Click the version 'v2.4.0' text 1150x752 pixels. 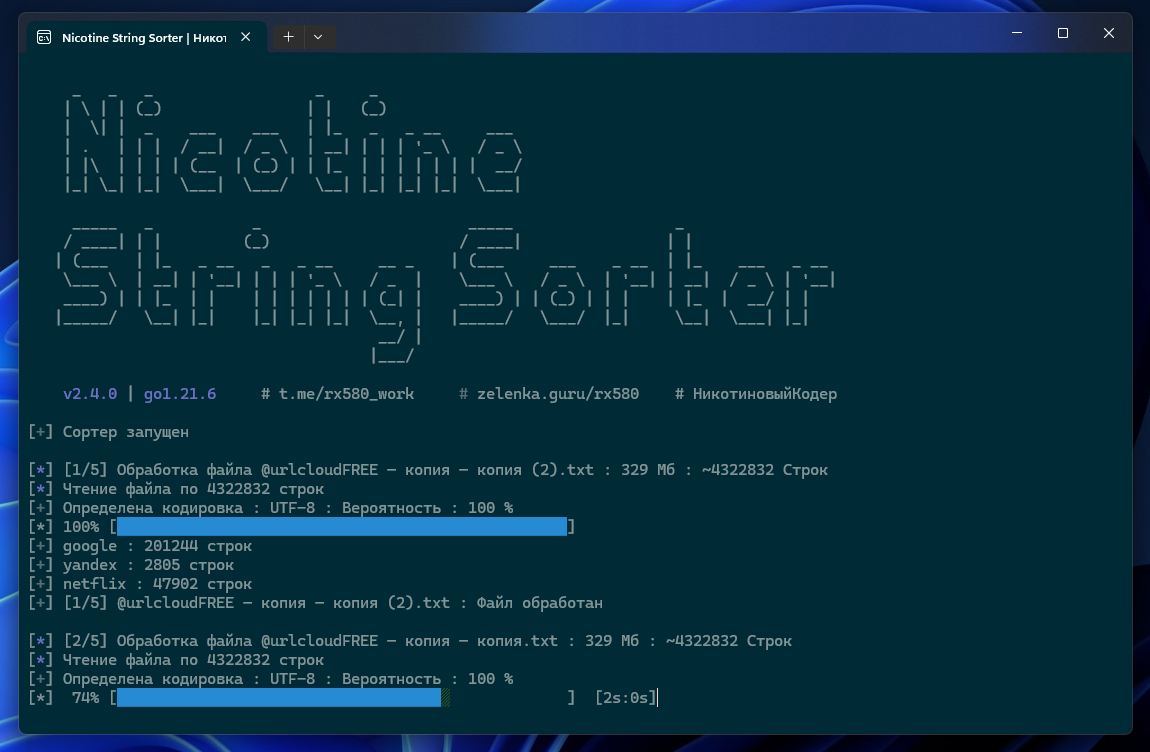(90, 394)
